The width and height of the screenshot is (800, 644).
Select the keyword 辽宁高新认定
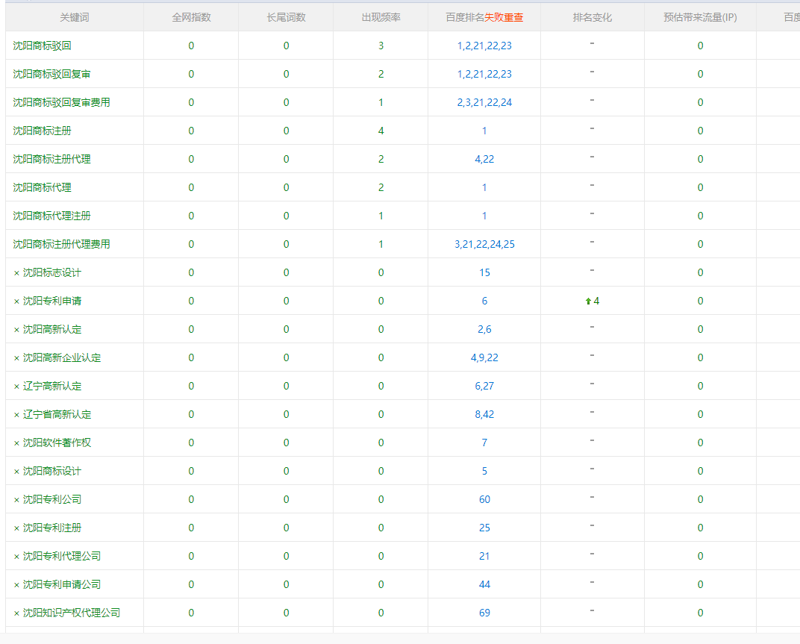click(x=52, y=386)
